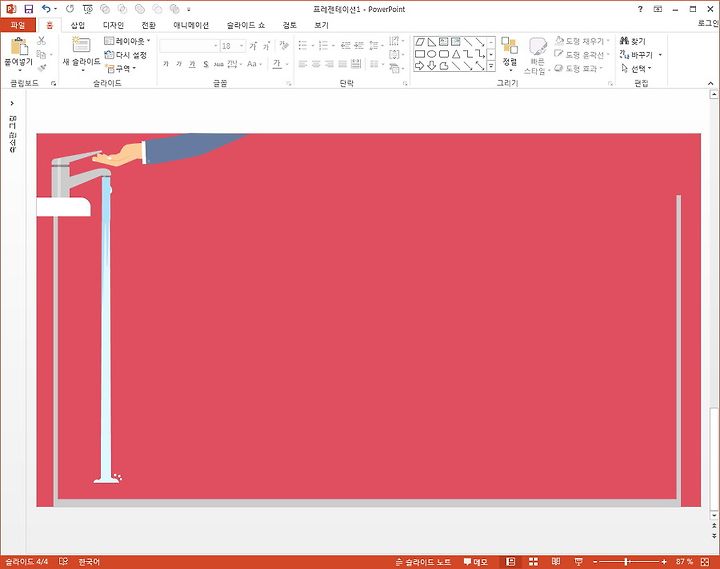Save the presentation from quick access toolbar
Screen dimensions: 720x569
(28, 9)
